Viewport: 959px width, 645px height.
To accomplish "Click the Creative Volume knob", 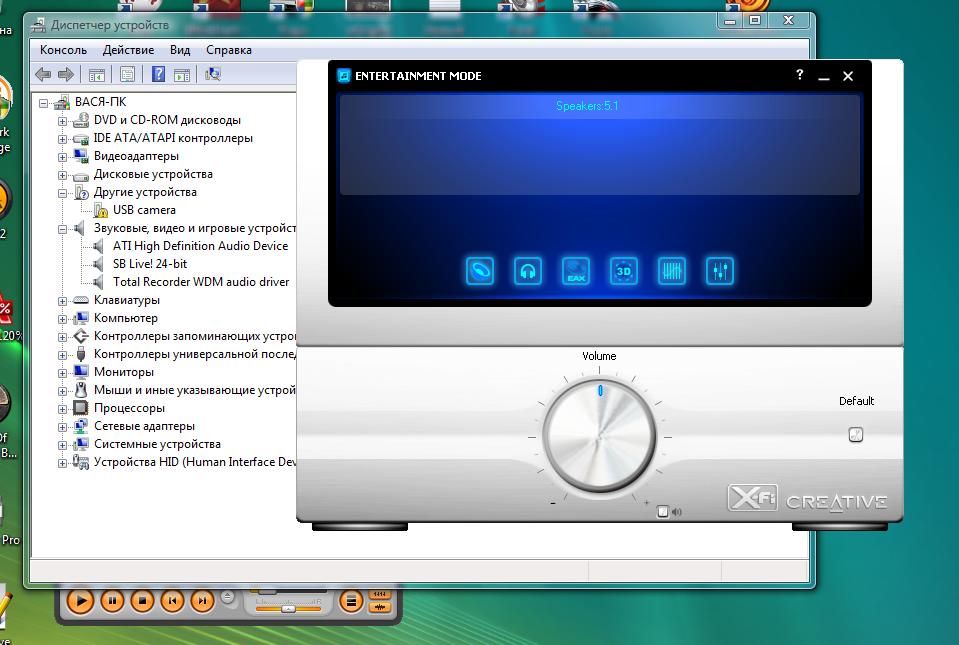I will (599, 437).
